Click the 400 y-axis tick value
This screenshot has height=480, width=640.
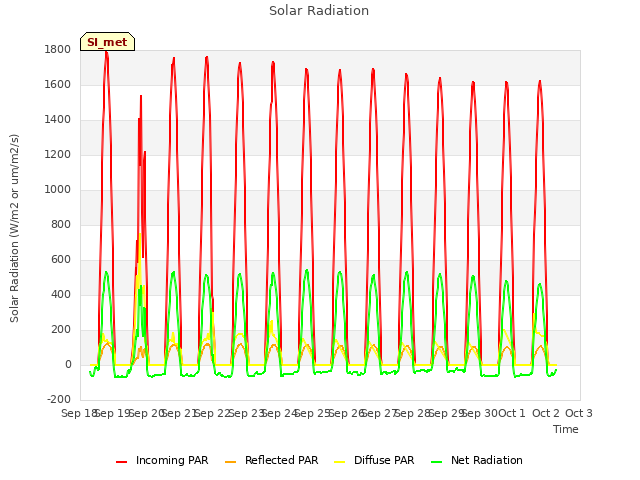(61, 295)
